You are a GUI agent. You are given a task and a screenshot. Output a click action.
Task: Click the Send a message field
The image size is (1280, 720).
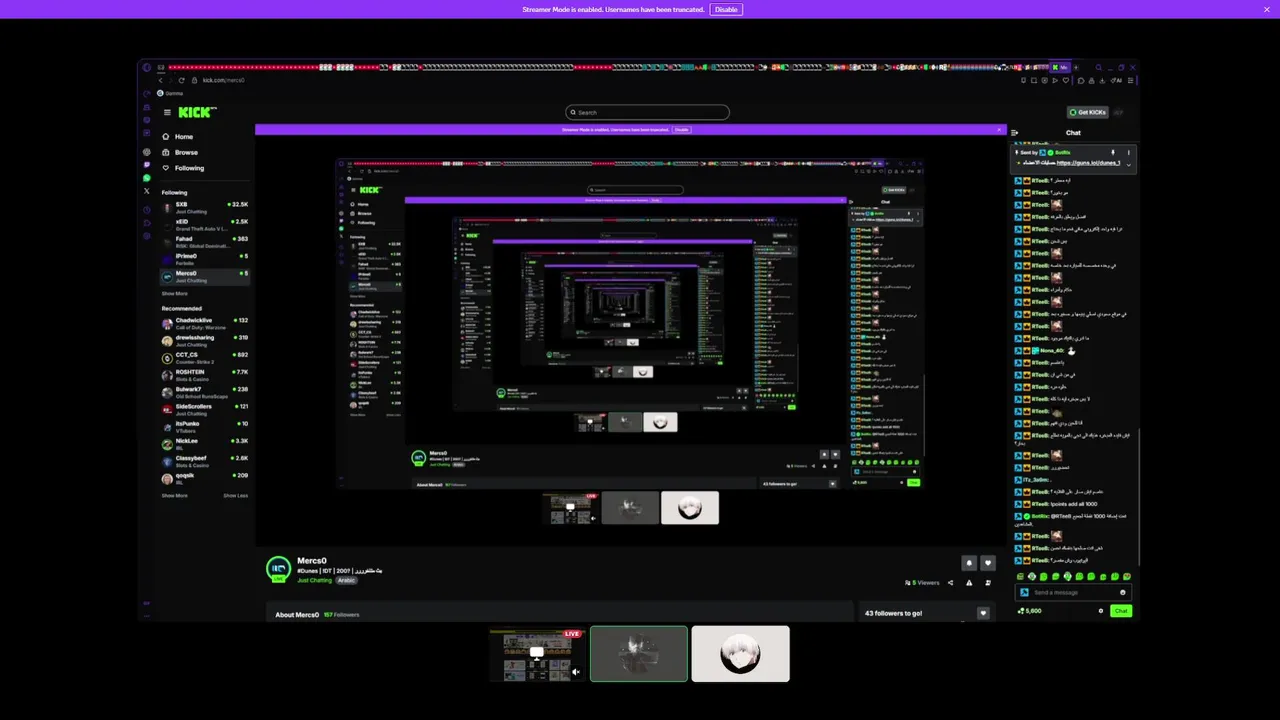pyautogui.click(x=1074, y=592)
